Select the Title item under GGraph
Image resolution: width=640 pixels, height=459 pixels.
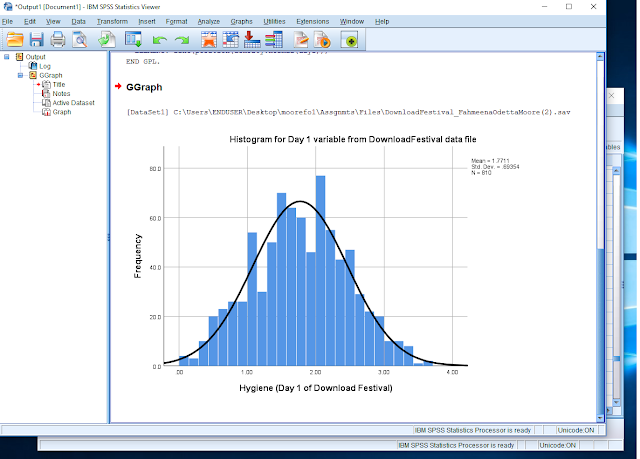click(59, 84)
